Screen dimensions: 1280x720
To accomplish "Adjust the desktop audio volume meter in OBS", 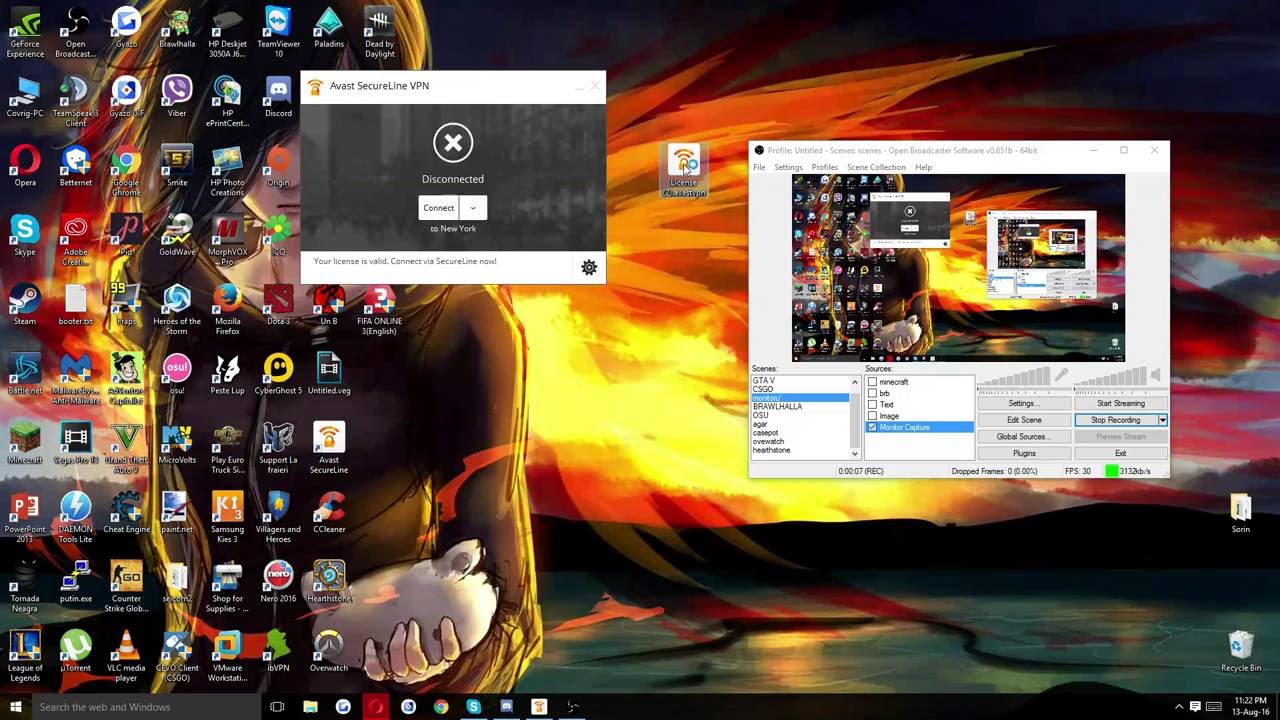I will 1110,376.
